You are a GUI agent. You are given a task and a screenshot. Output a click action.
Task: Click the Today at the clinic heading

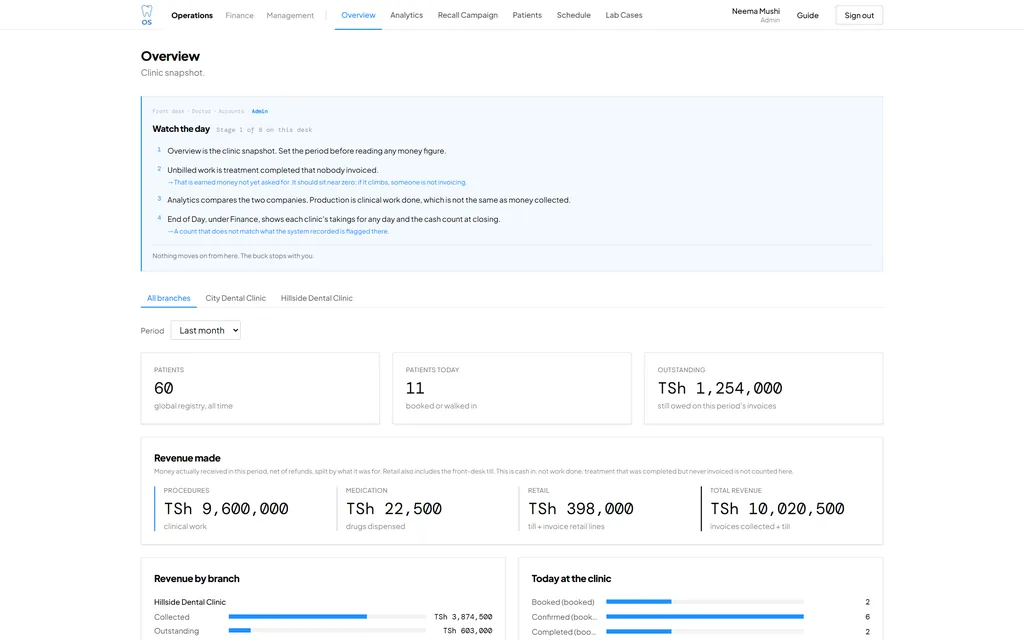(571, 579)
